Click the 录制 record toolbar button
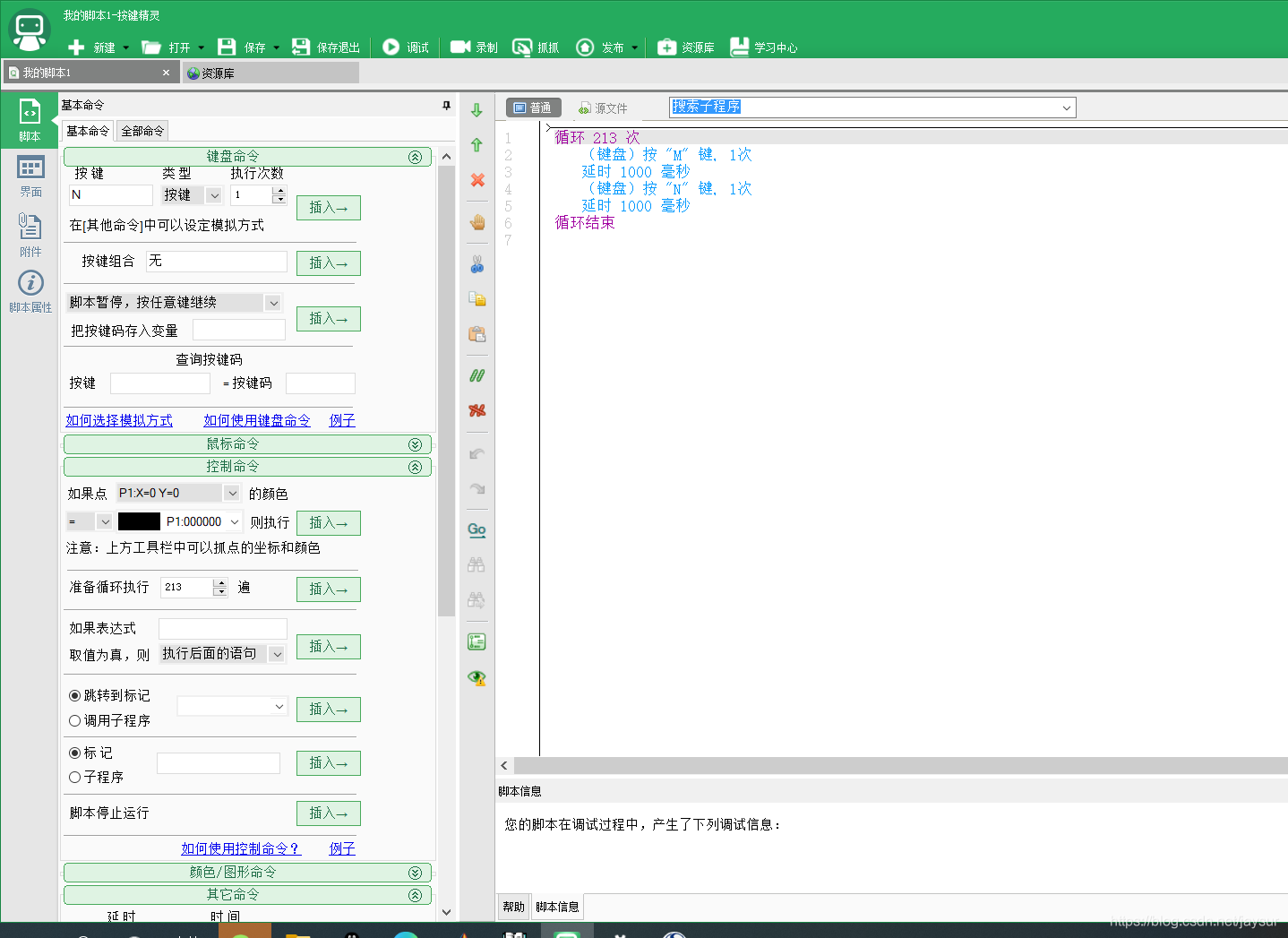Screen dimensions: 1288x938 [474, 47]
